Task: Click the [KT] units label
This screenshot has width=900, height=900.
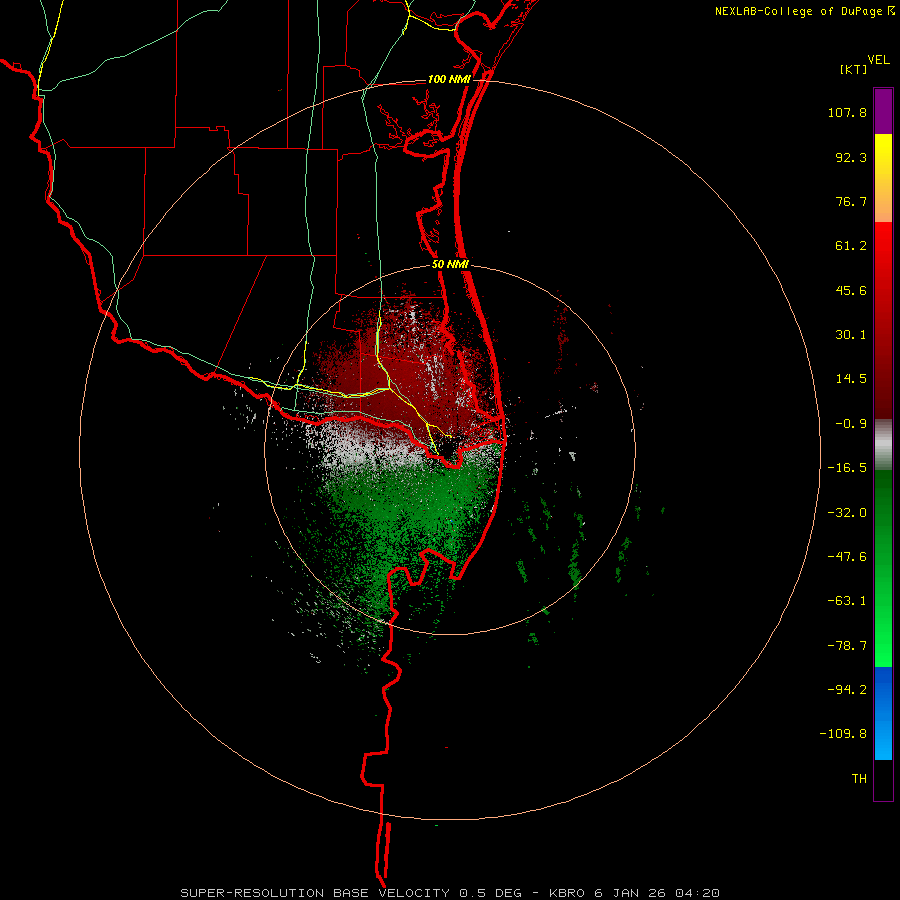Action: click(854, 69)
